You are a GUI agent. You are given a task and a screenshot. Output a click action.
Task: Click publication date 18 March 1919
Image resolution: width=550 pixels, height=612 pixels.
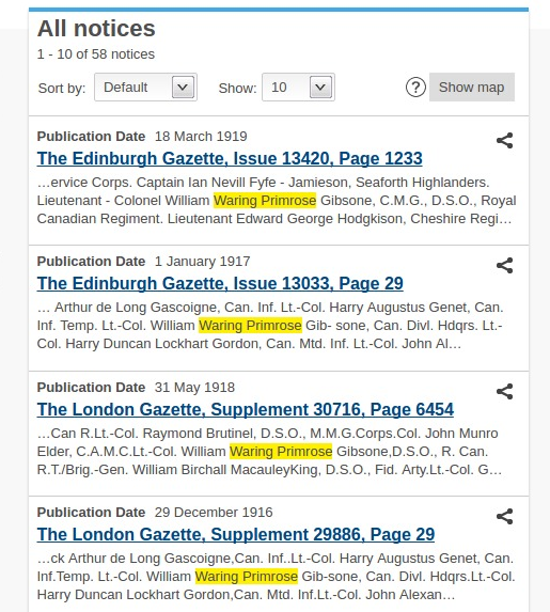201,136
